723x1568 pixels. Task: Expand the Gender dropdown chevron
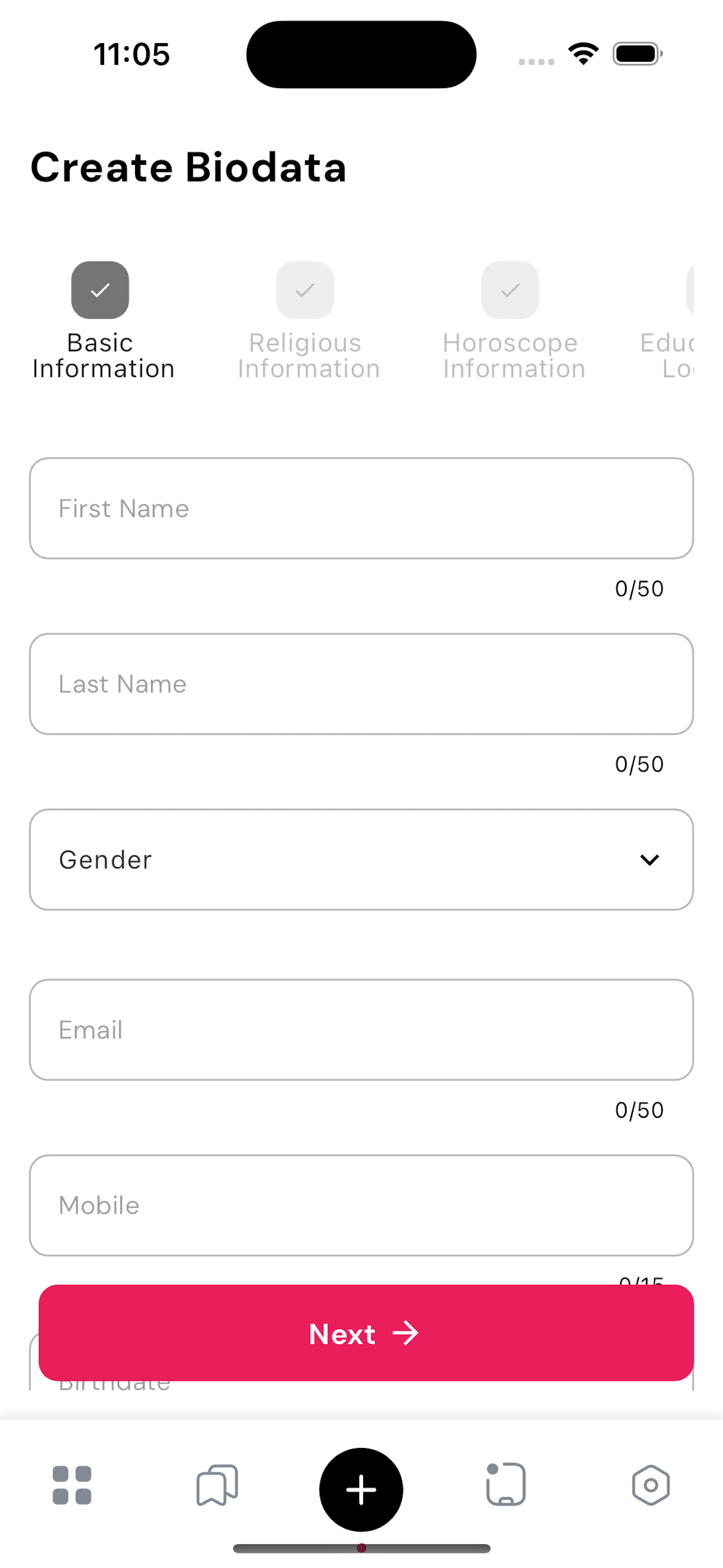pyautogui.click(x=650, y=860)
